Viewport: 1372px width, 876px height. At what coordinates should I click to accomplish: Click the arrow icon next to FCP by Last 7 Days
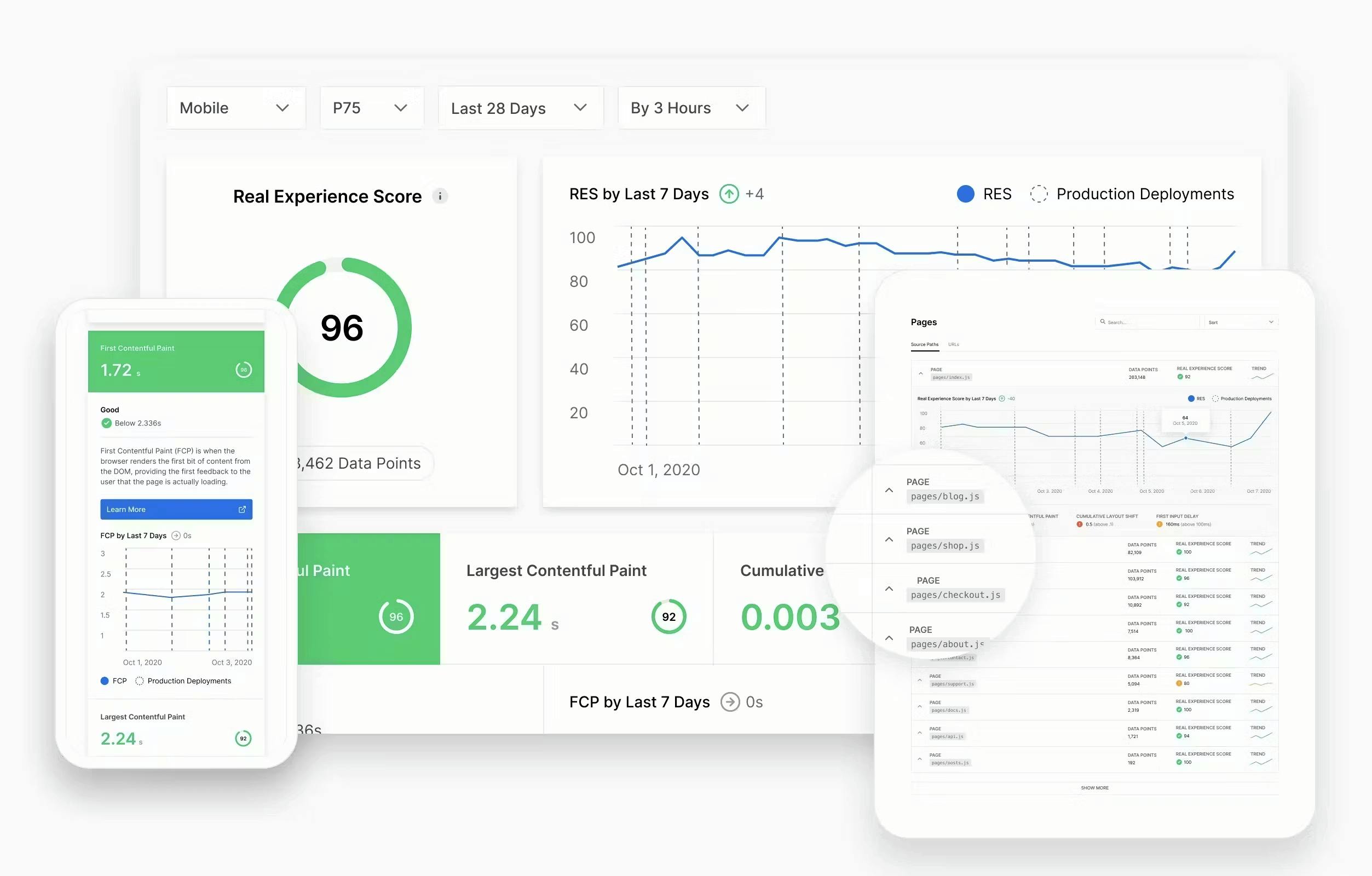coord(730,701)
